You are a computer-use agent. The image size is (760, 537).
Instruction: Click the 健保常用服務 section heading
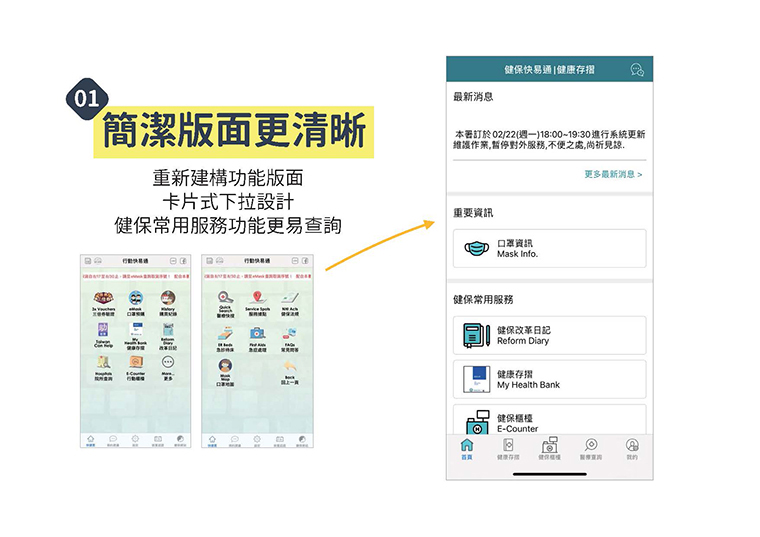[483, 300]
